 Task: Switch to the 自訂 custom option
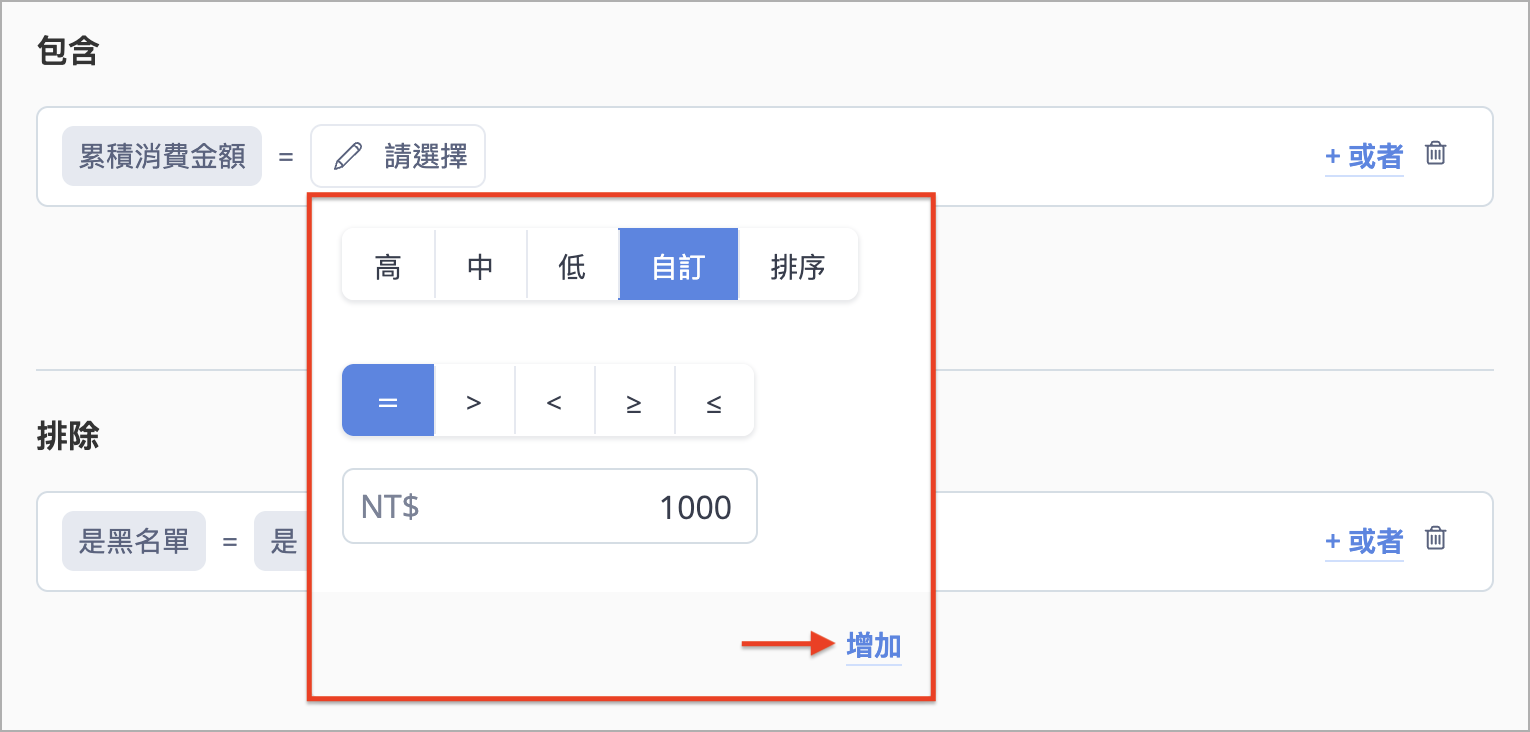[x=679, y=265]
